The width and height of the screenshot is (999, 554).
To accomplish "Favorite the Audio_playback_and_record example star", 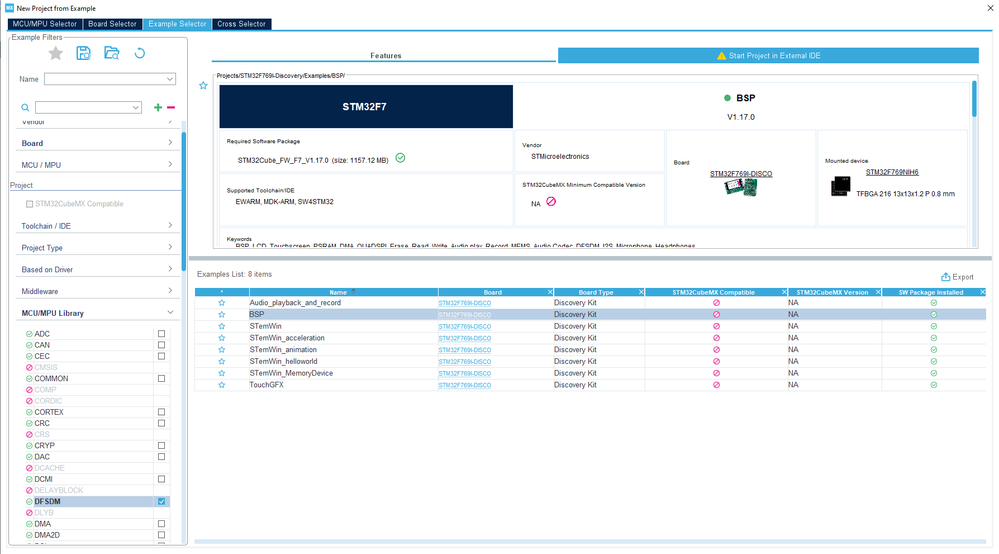I will 222,303.
